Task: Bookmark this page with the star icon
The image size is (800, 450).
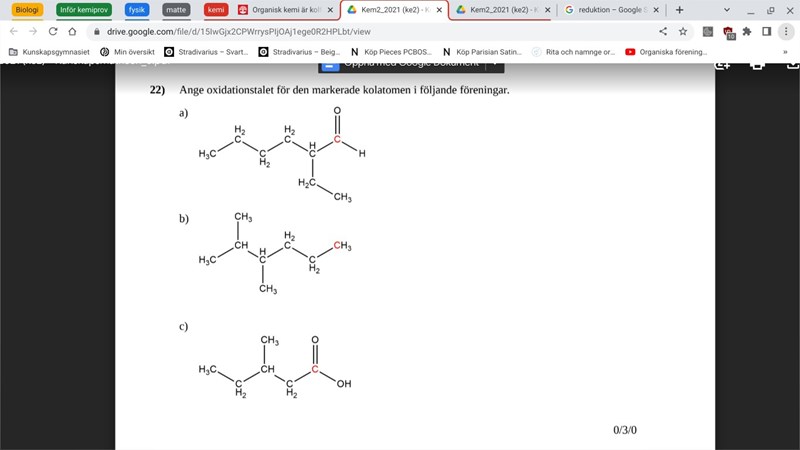Action: 683,31
